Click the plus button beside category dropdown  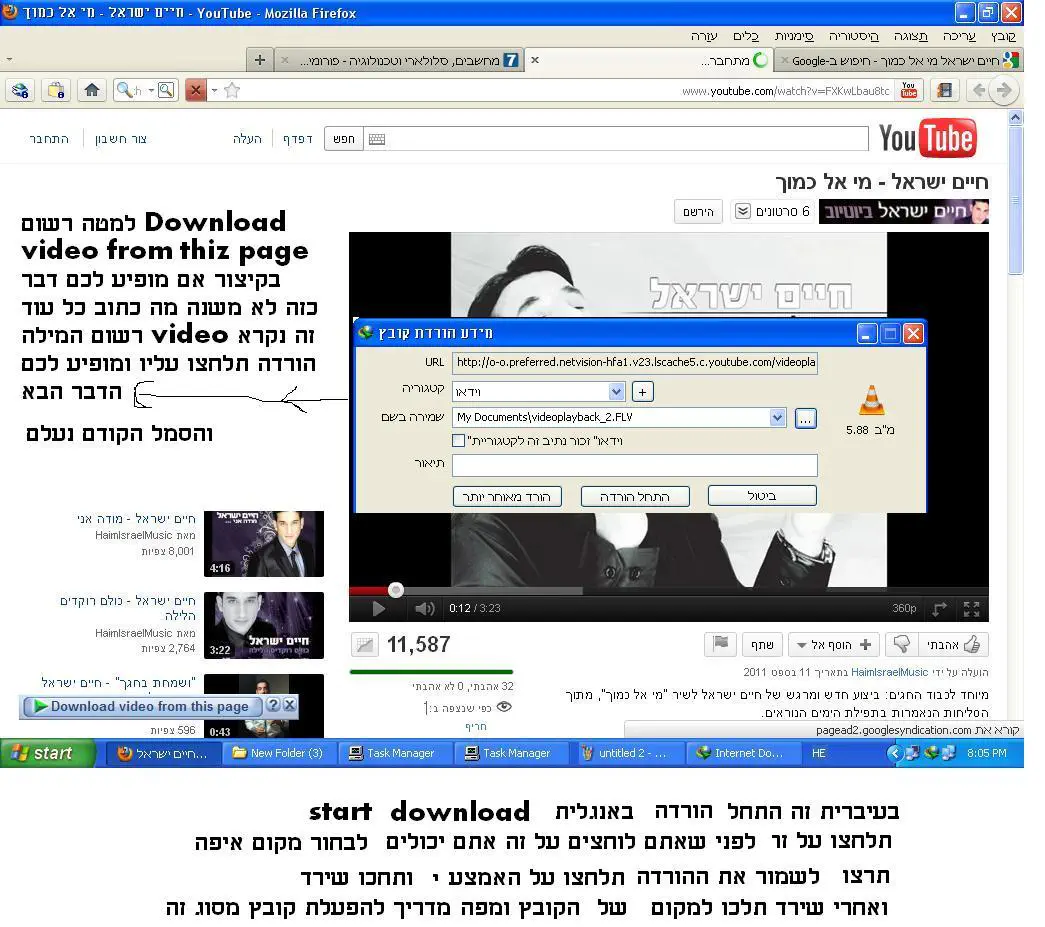643,391
